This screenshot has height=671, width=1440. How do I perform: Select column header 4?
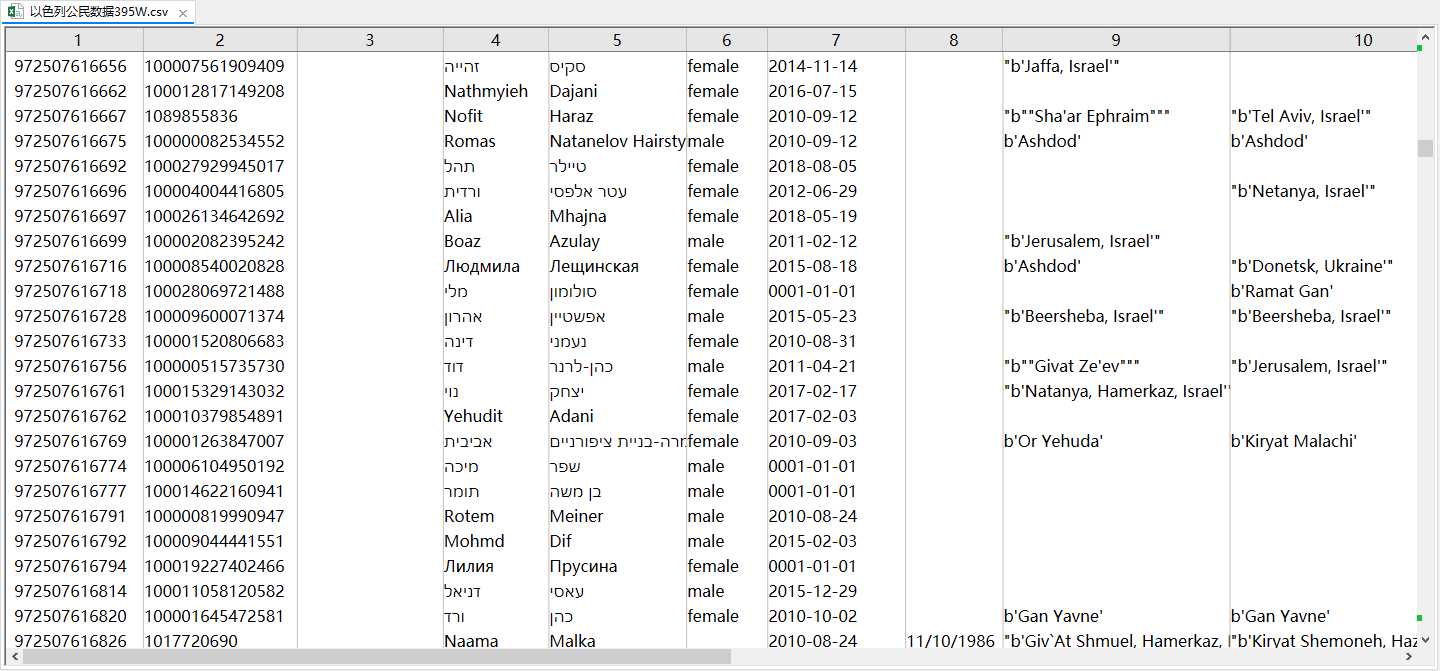(495, 40)
